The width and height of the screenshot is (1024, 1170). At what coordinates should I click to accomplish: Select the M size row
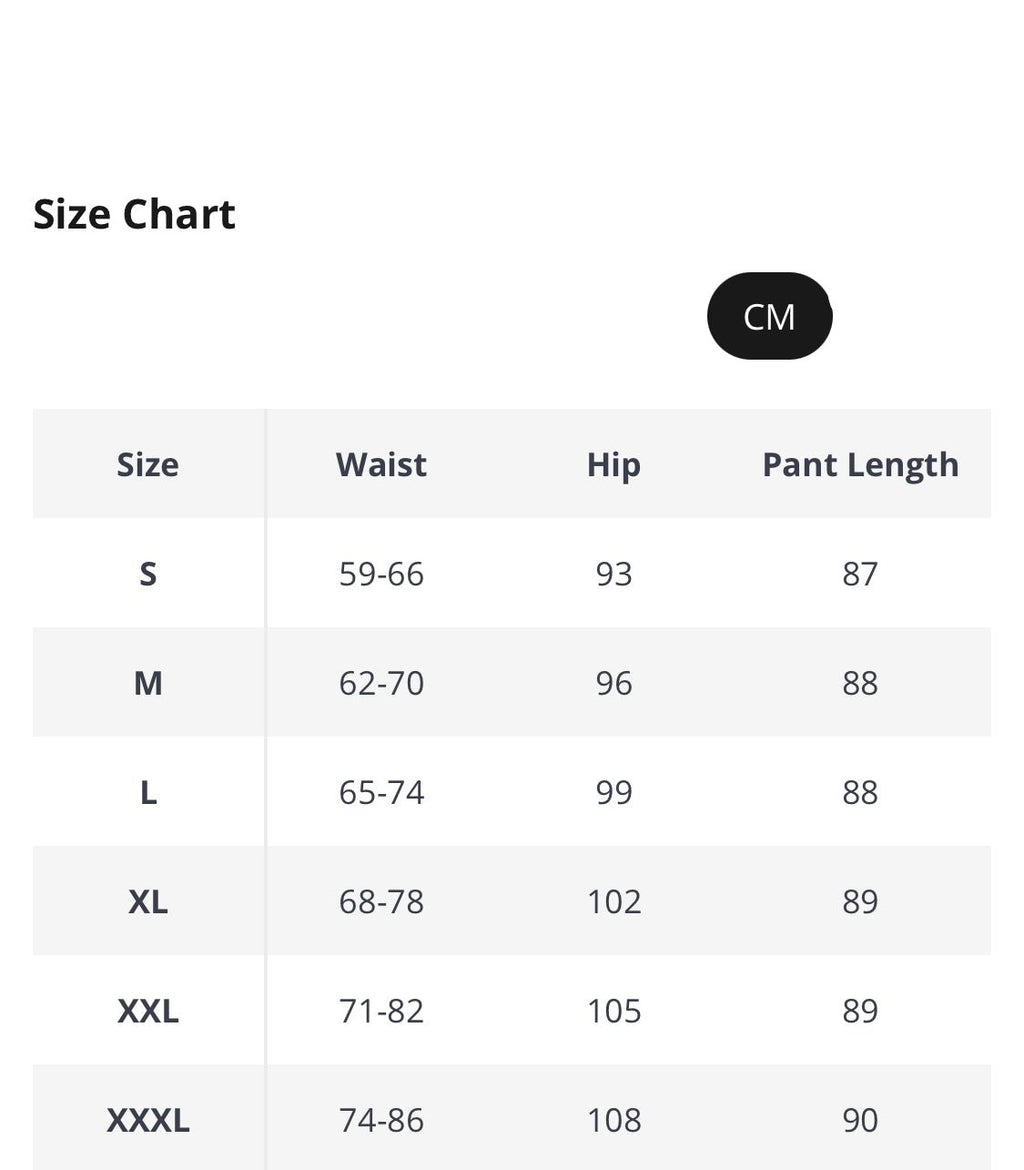click(x=147, y=682)
